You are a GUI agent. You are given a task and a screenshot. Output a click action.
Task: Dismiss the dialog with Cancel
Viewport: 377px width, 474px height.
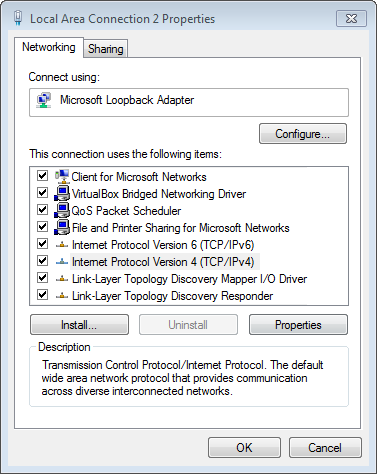(x=325, y=448)
